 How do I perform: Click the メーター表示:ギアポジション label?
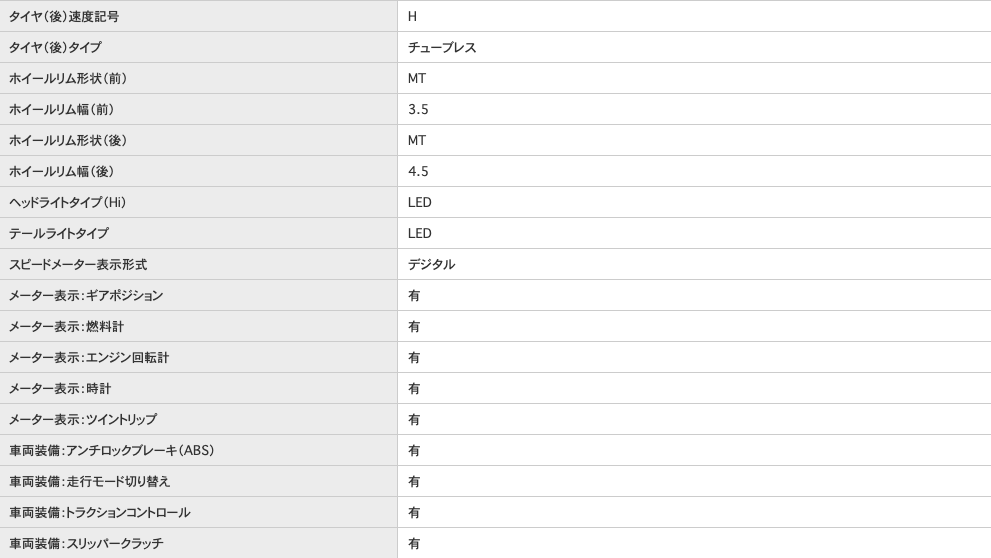(86, 296)
